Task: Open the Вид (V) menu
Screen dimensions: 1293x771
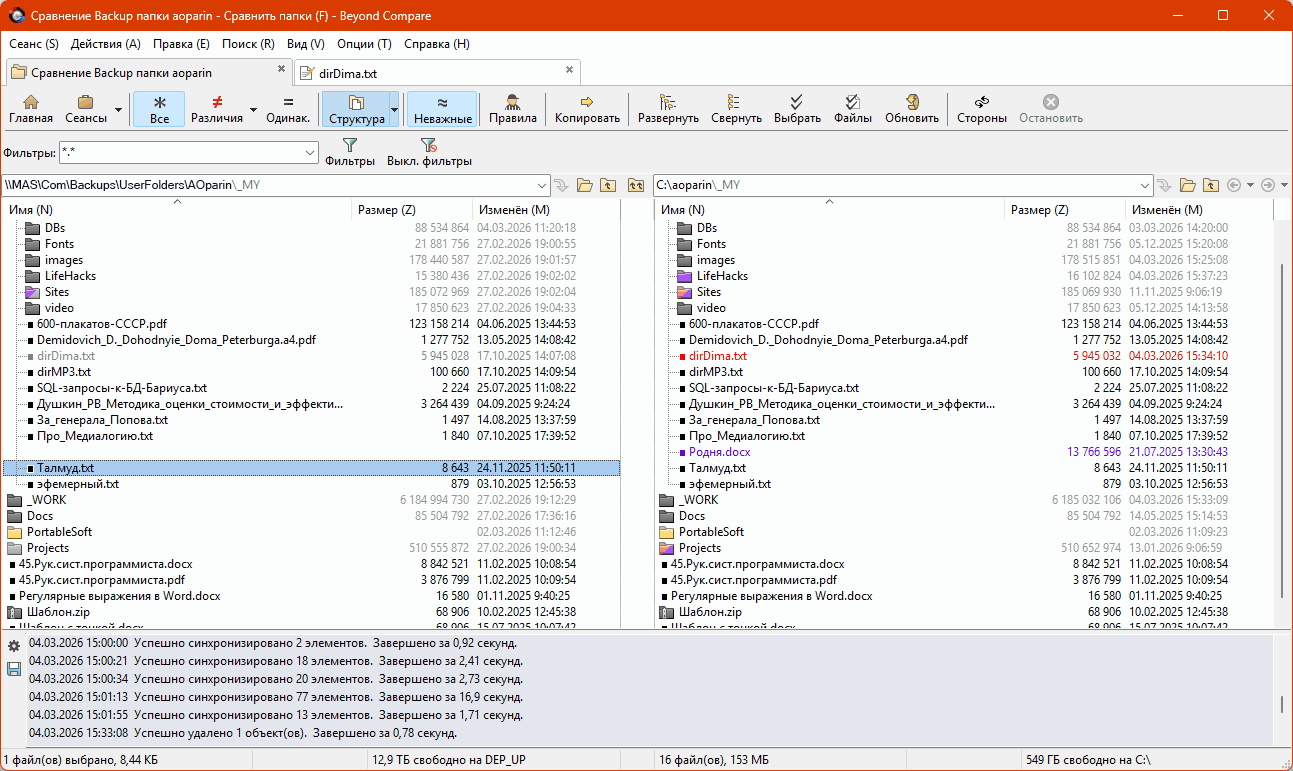Action: [305, 44]
